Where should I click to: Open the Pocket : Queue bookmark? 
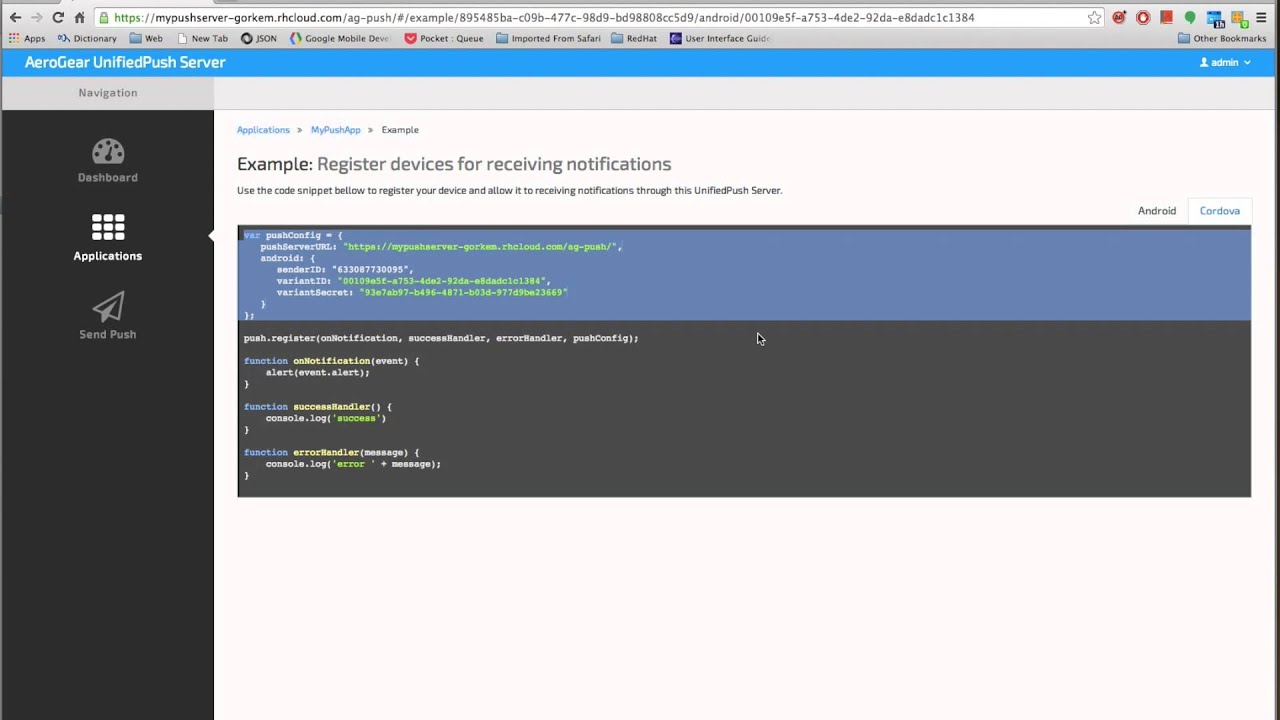[x=444, y=38]
